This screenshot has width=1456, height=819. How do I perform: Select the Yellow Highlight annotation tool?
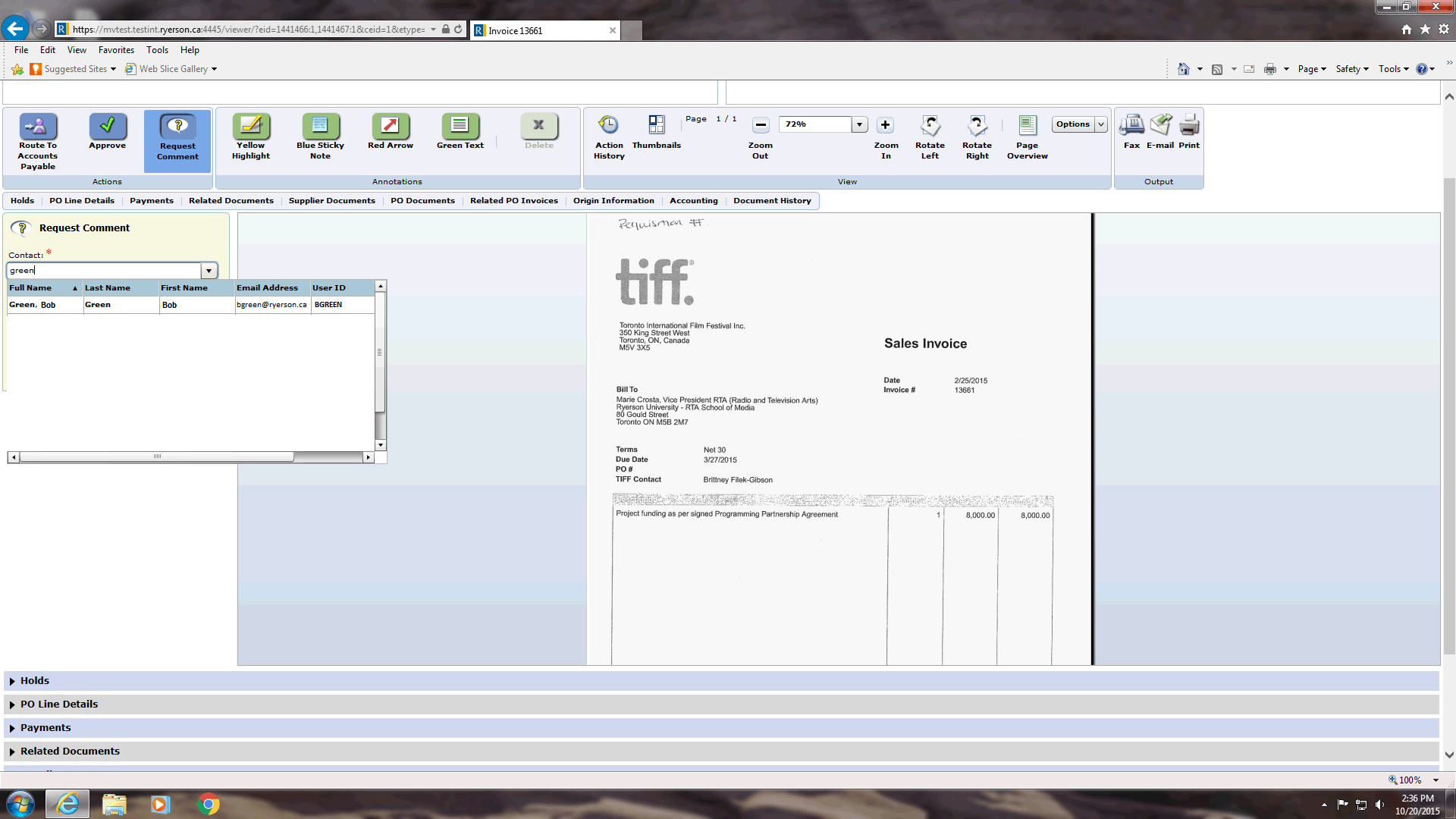tap(251, 127)
